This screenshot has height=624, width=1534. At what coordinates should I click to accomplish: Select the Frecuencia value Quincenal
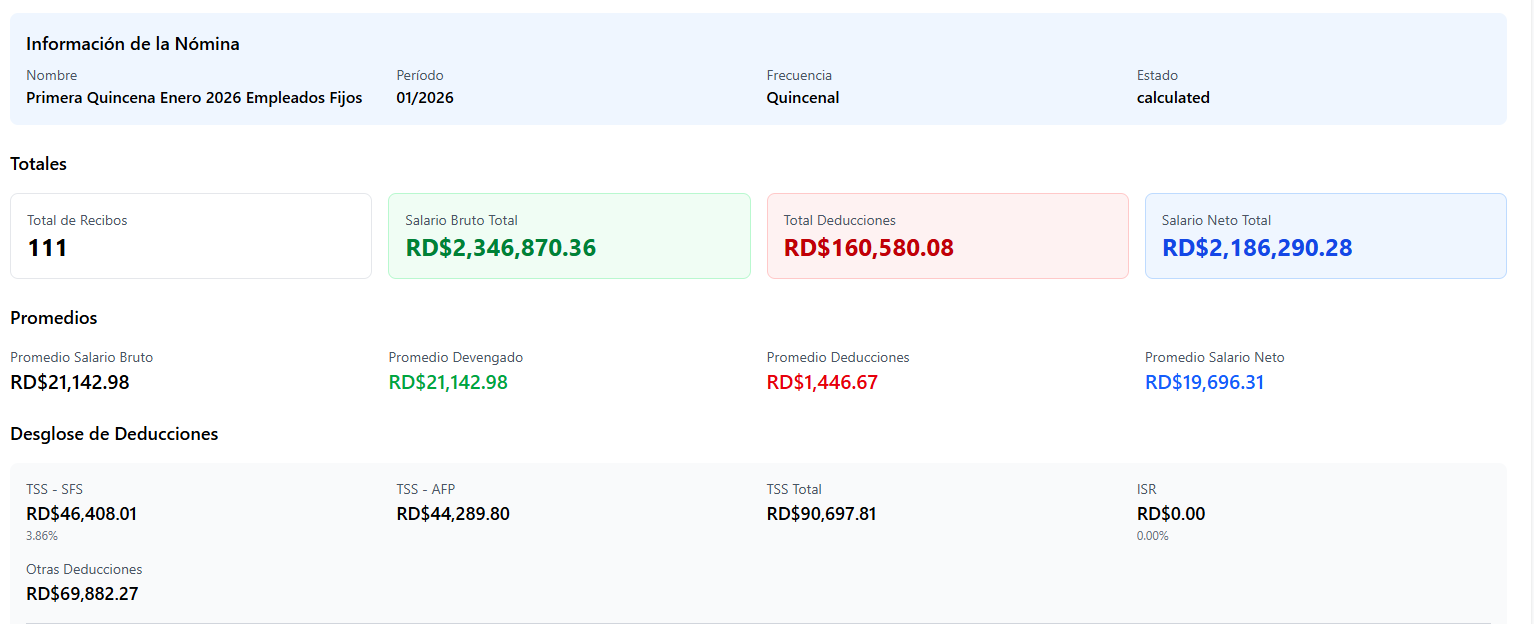tap(802, 98)
